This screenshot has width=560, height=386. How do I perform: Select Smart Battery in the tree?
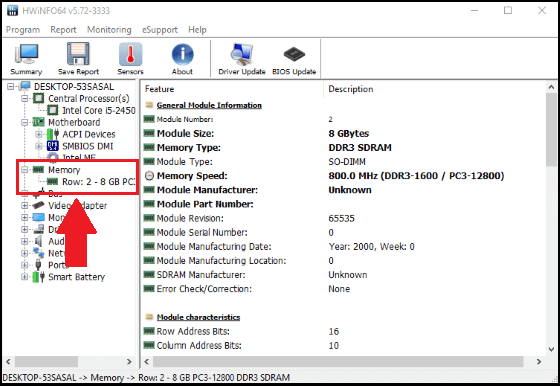(76, 277)
